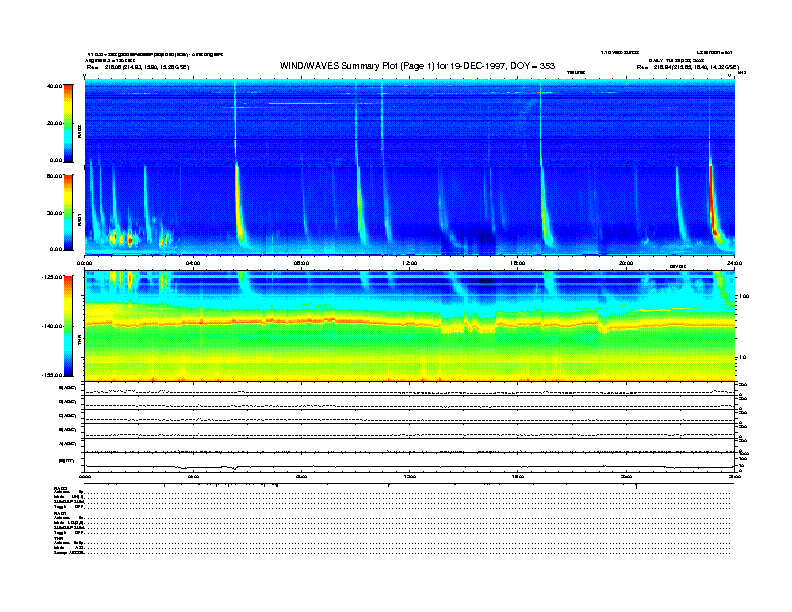
Task: Click 04:00 tick label below RAD1 spectrogram
Action: tap(193, 263)
